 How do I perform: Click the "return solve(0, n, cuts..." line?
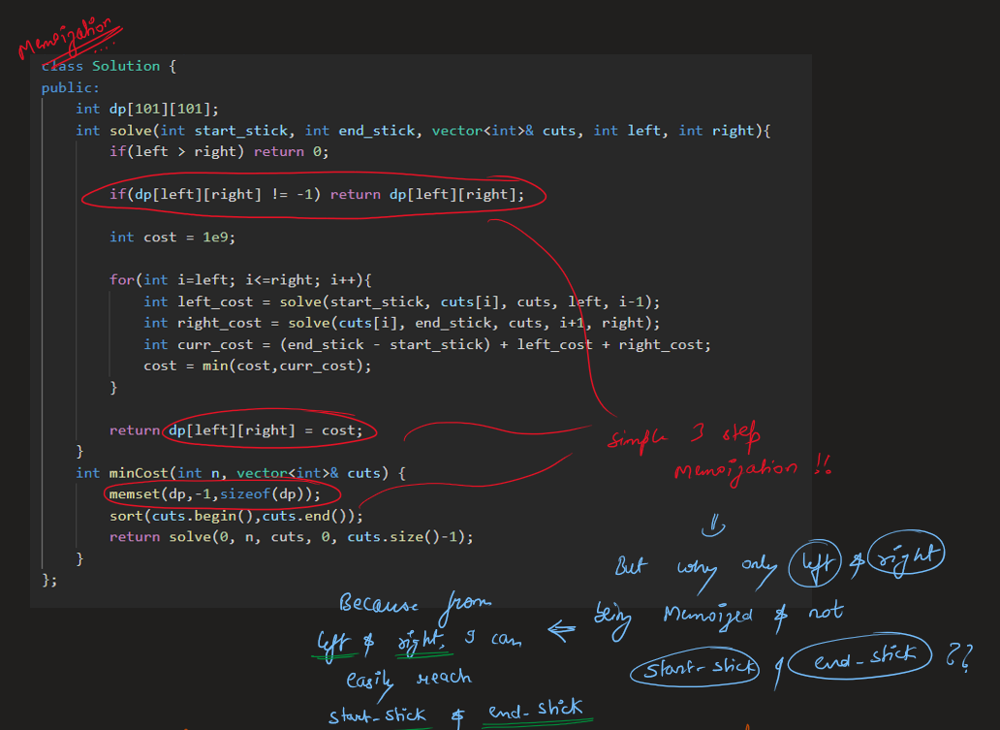[291, 537]
